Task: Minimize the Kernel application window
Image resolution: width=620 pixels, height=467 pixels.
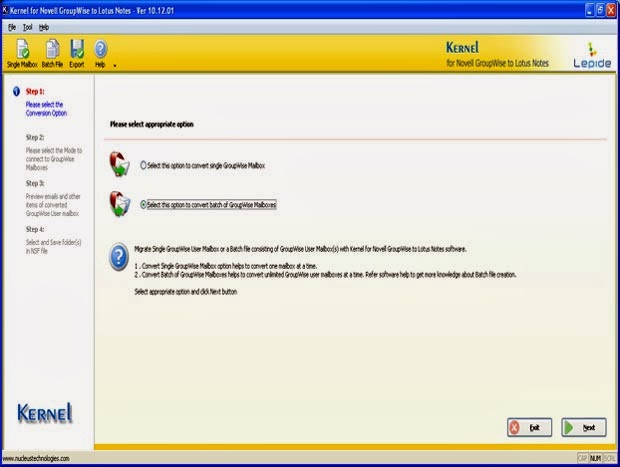Action: tap(590, 10)
